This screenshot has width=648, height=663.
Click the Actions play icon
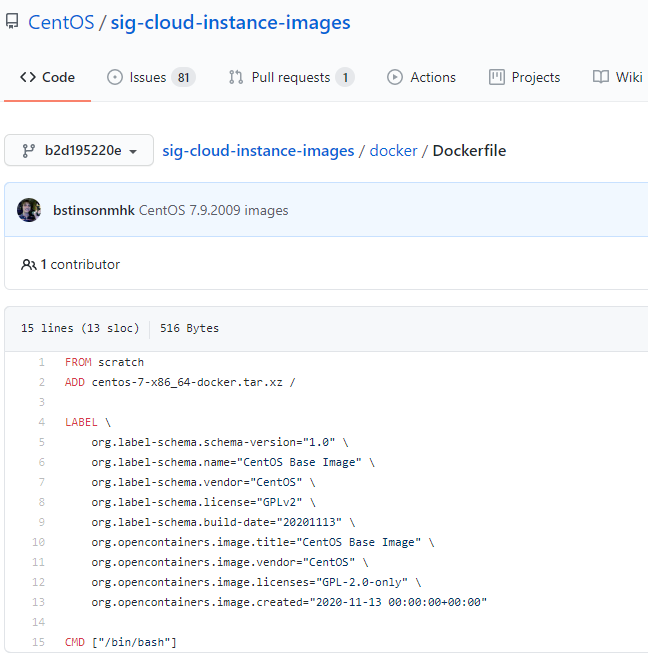coord(395,77)
